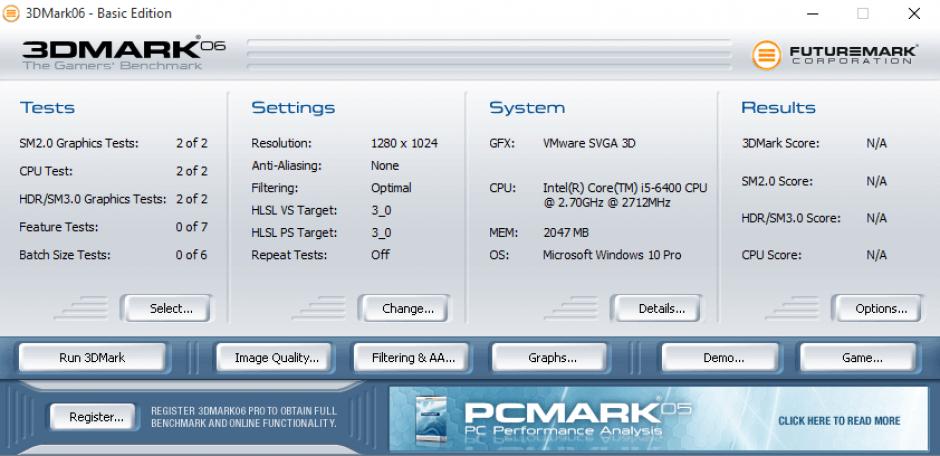Click the CPU Test label
Viewport: 940px width, 456px height.
coord(46,171)
